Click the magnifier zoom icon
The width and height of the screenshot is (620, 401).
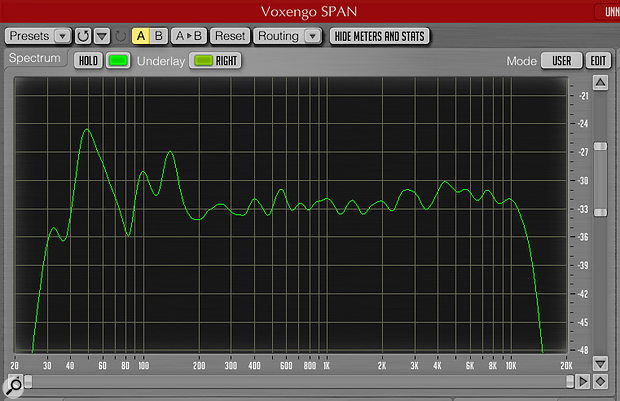coord(14,386)
